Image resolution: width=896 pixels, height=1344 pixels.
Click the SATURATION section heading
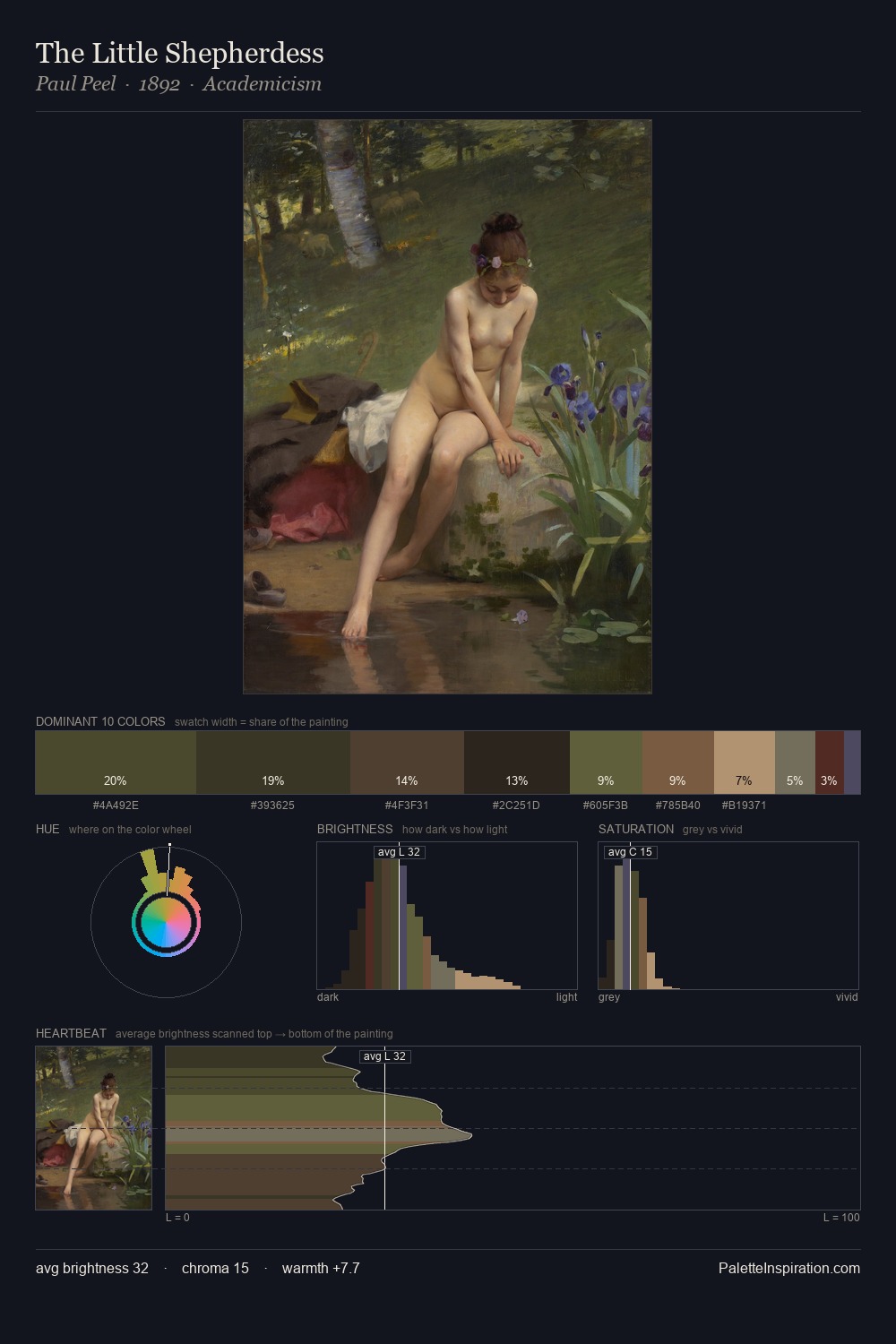[636, 830]
